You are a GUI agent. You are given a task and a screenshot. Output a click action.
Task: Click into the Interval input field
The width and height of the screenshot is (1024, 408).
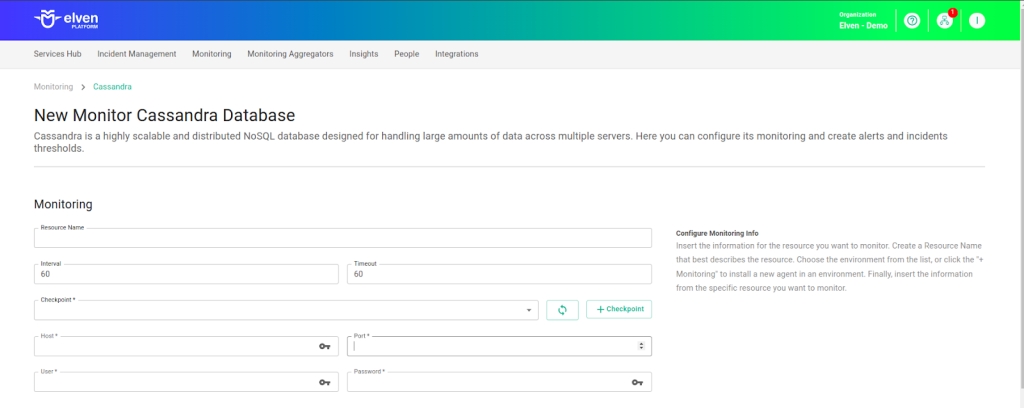coord(186,274)
